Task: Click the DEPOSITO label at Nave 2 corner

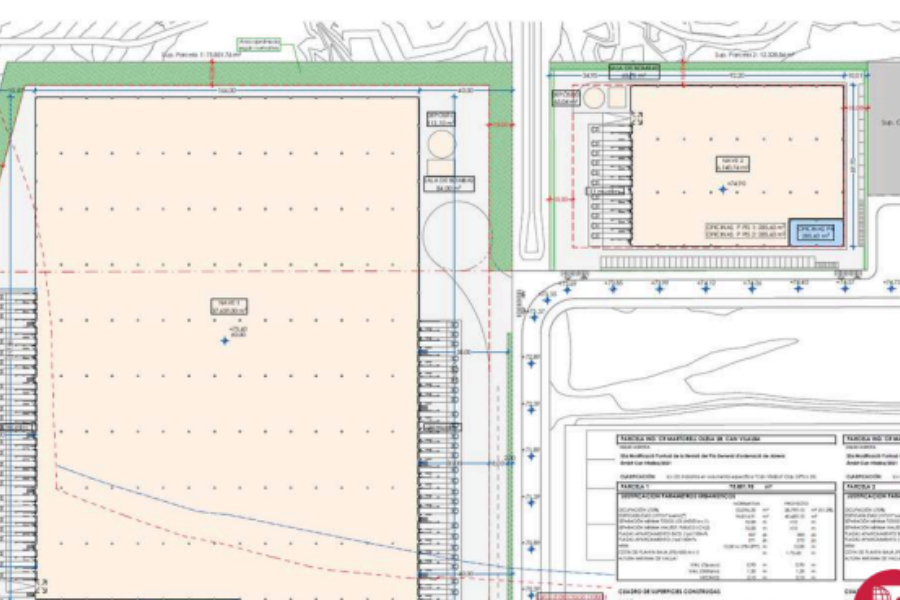Action: click(565, 97)
